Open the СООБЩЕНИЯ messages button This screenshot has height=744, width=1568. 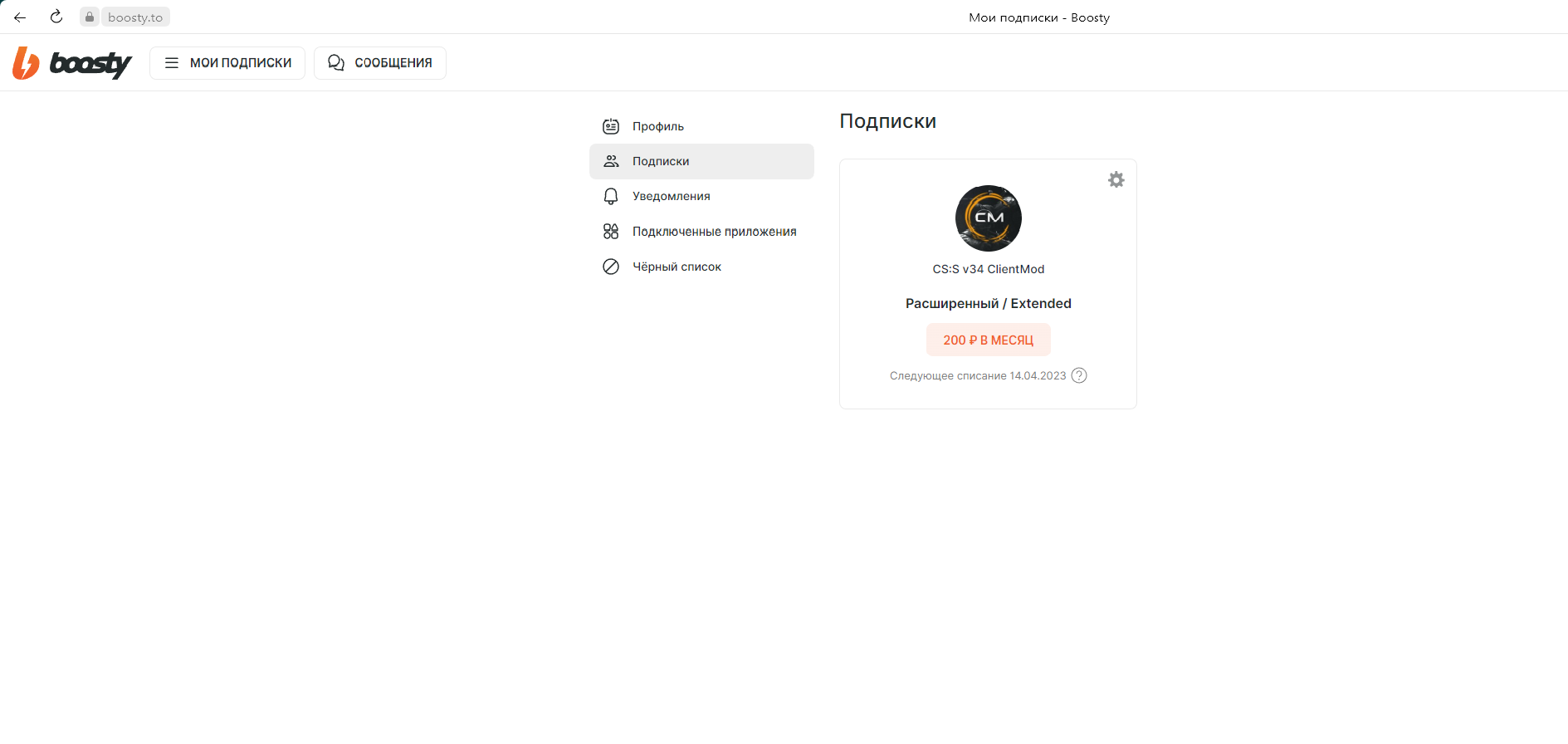[380, 63]
